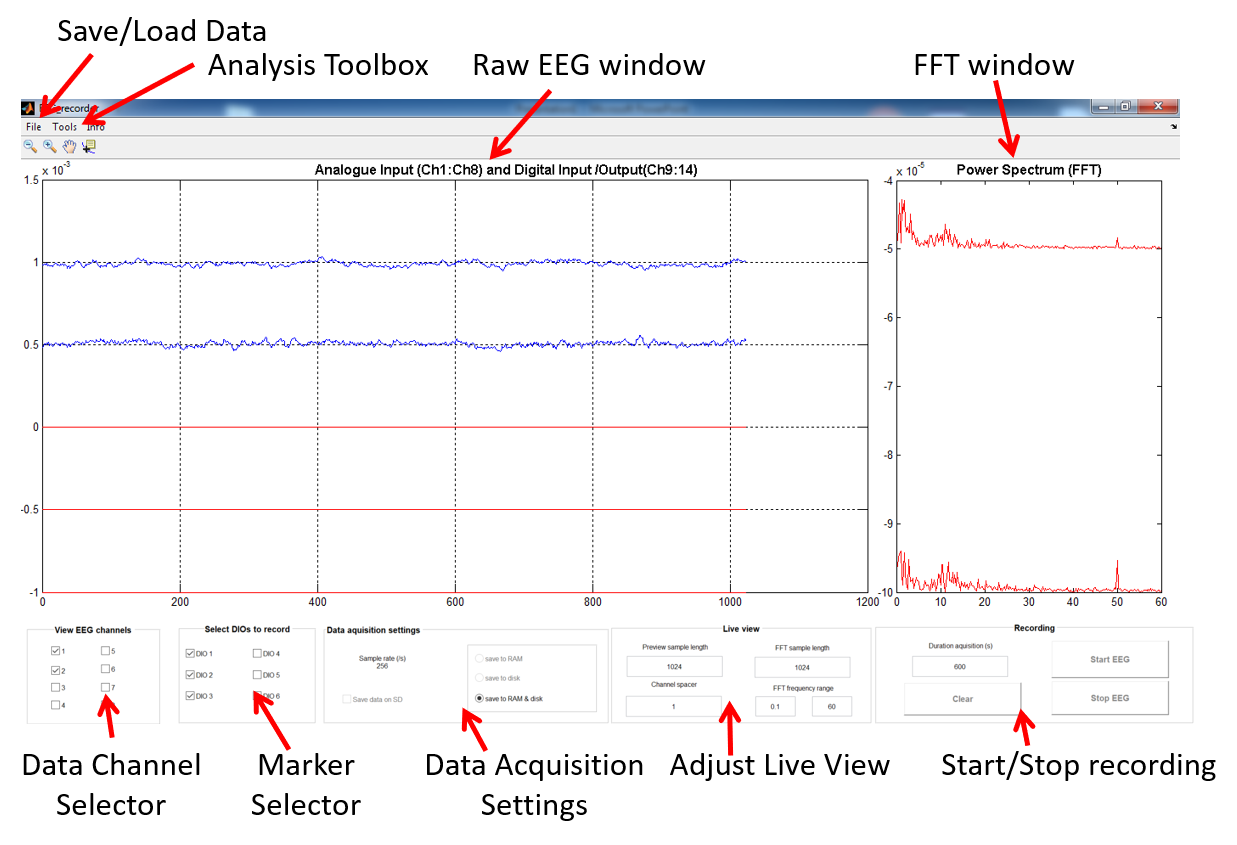The height and width of the screenshot is (845, 1237).
Task: Enable EEG channel 5 checkbox
Action: 106,652
